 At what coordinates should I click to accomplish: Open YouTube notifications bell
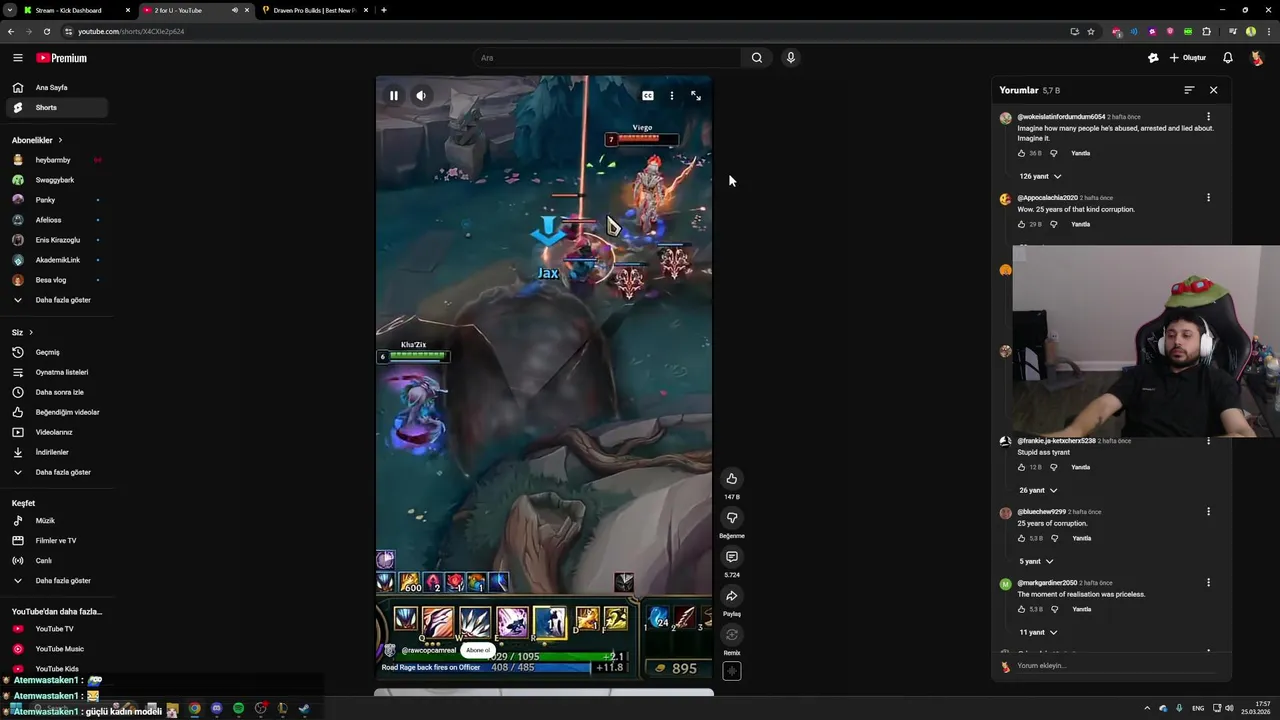1228,58
